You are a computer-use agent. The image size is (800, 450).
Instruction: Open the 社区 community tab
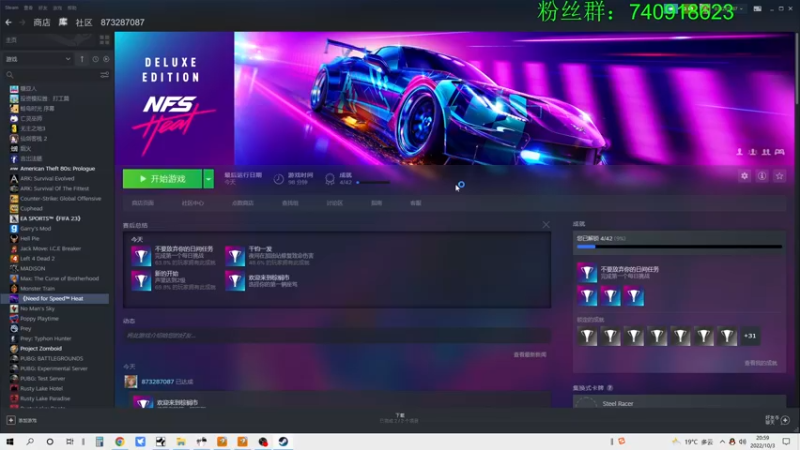[x=84, y=22]
